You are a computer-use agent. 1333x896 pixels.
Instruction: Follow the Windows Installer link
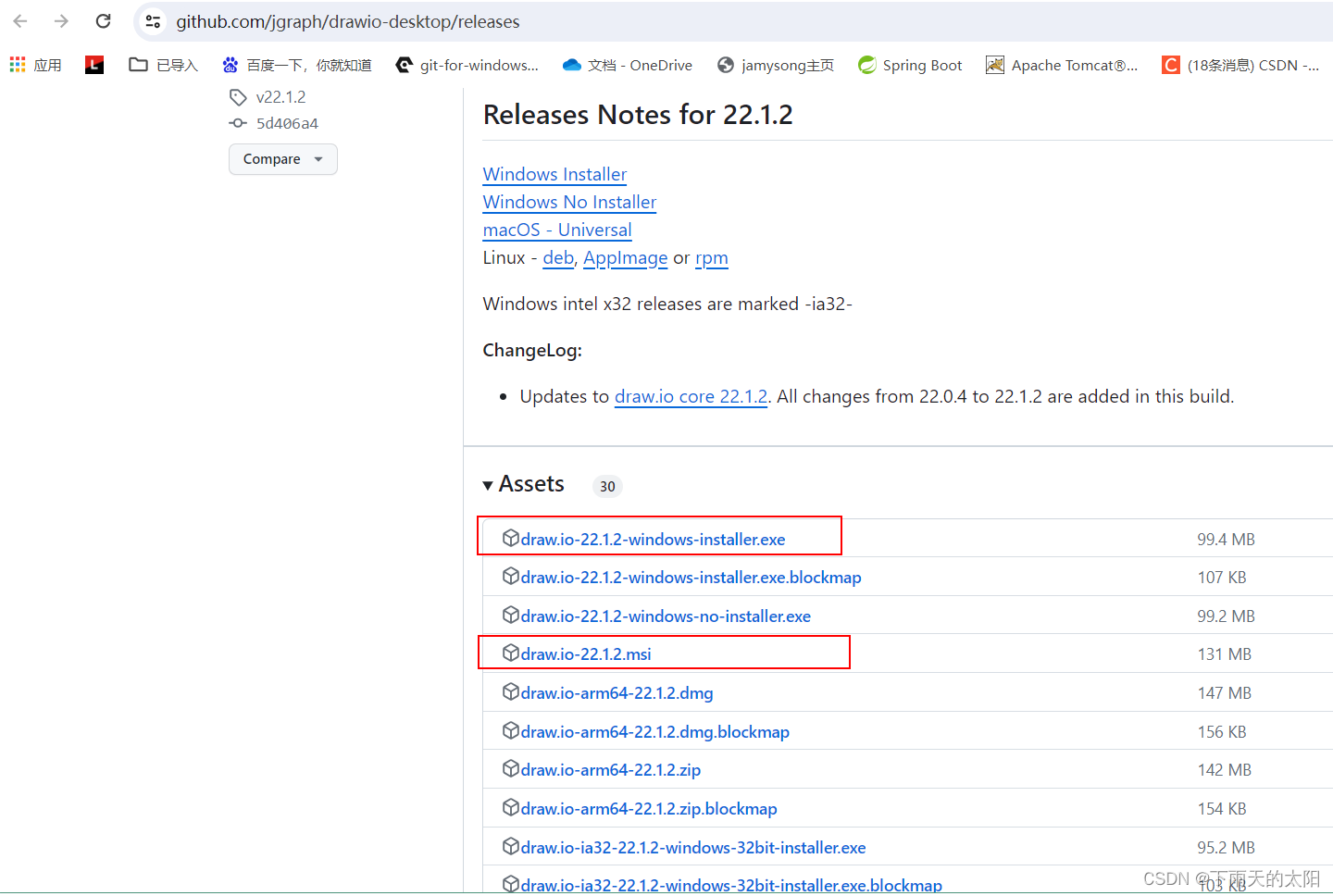554,174
